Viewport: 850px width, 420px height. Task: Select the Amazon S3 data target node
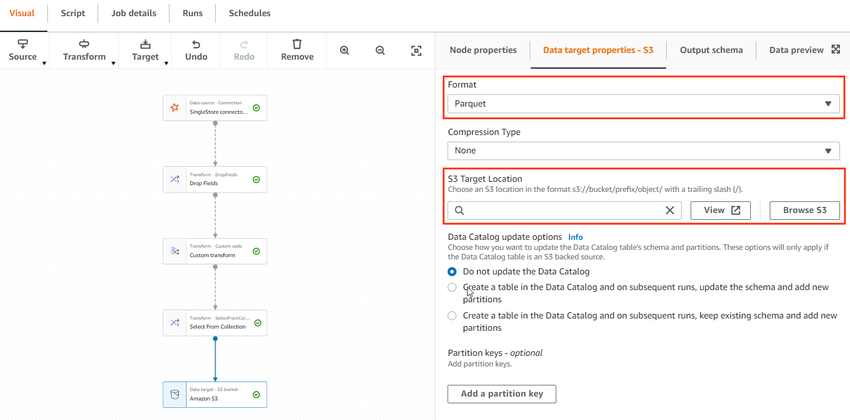[x=215, y=394]
